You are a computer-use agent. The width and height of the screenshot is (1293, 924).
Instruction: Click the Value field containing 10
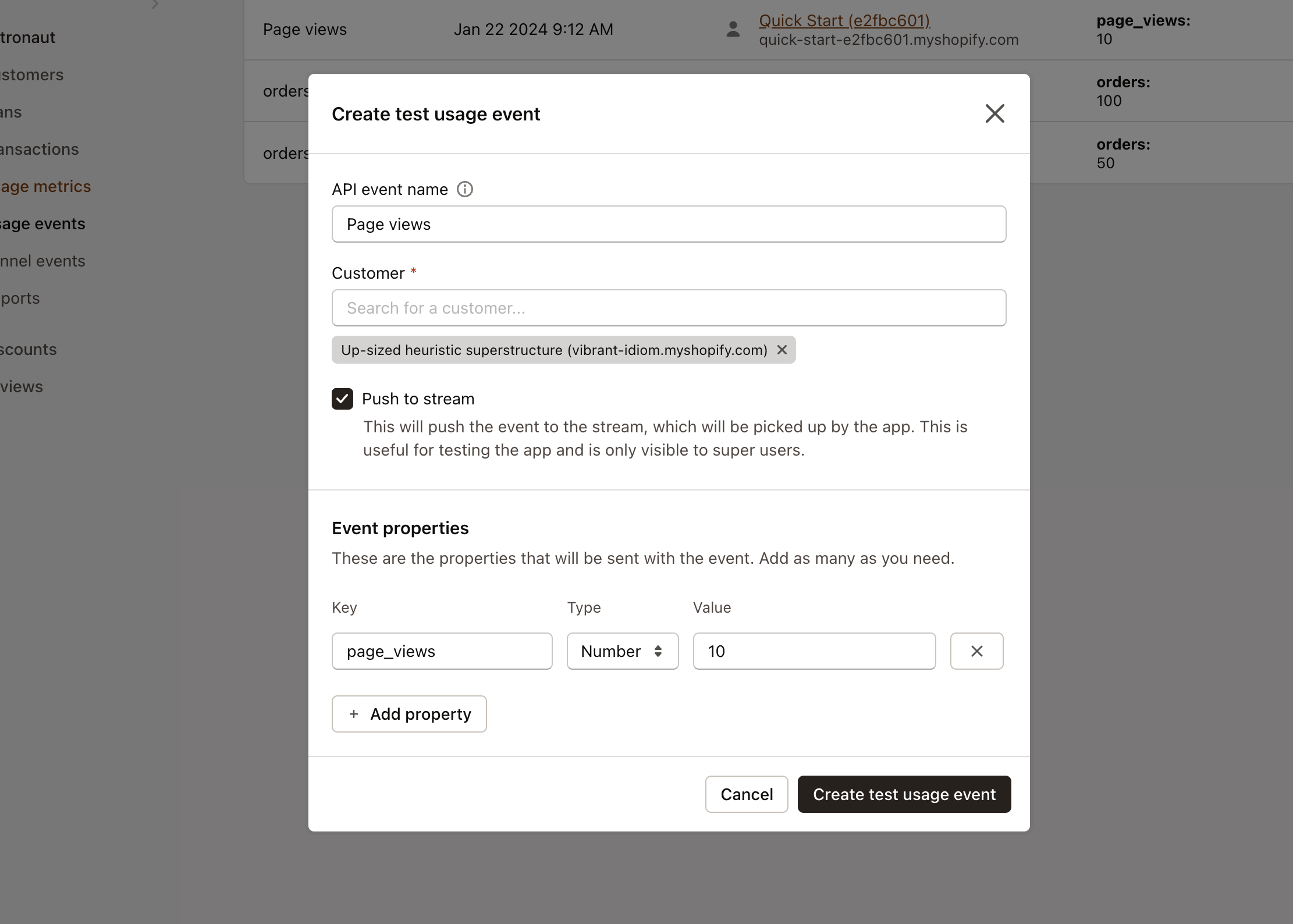(813, 651)
